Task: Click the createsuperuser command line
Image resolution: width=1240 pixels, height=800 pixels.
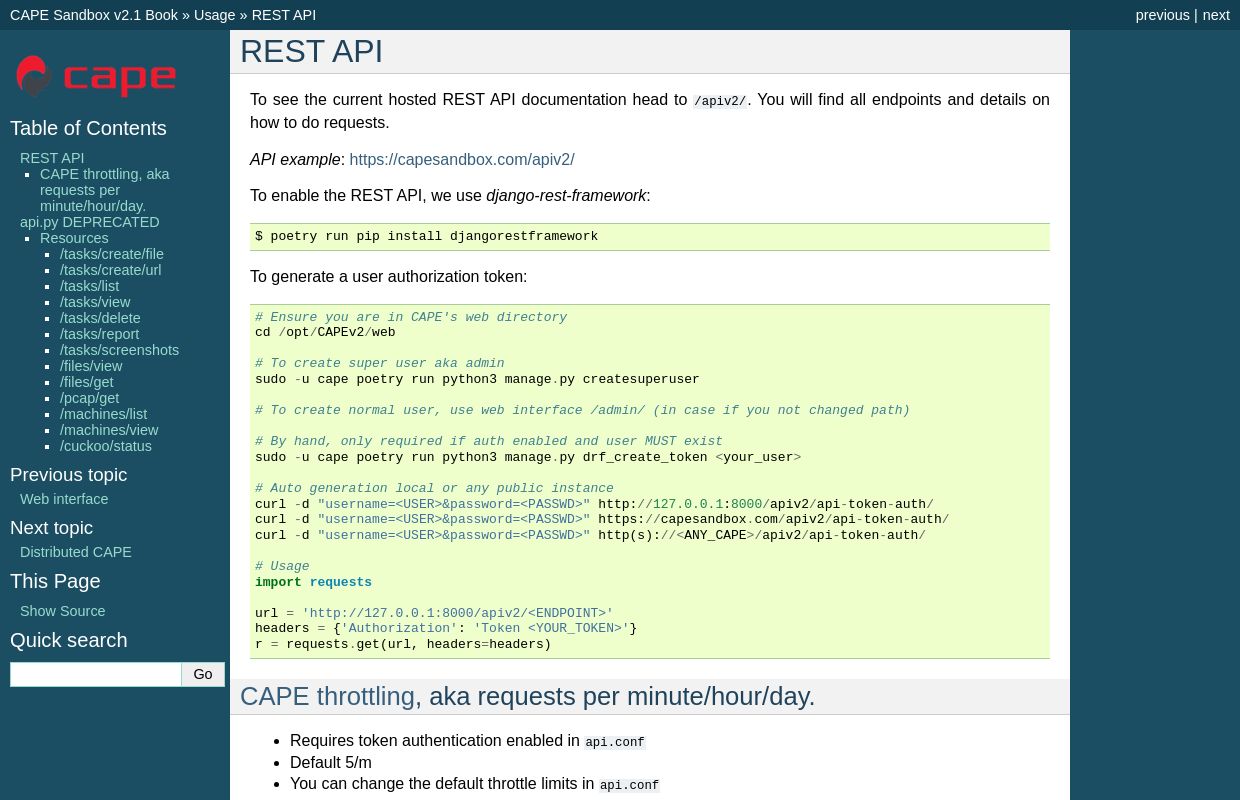Action: click(477, 380)
